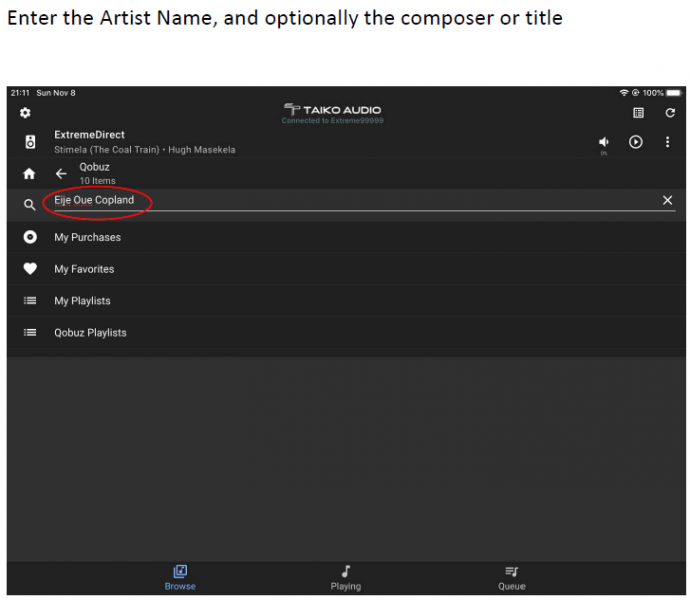Click the Connected to Extreme99999 status text
Image resolution: width=690 pixels, height=600 pixels.
(333, 121)
